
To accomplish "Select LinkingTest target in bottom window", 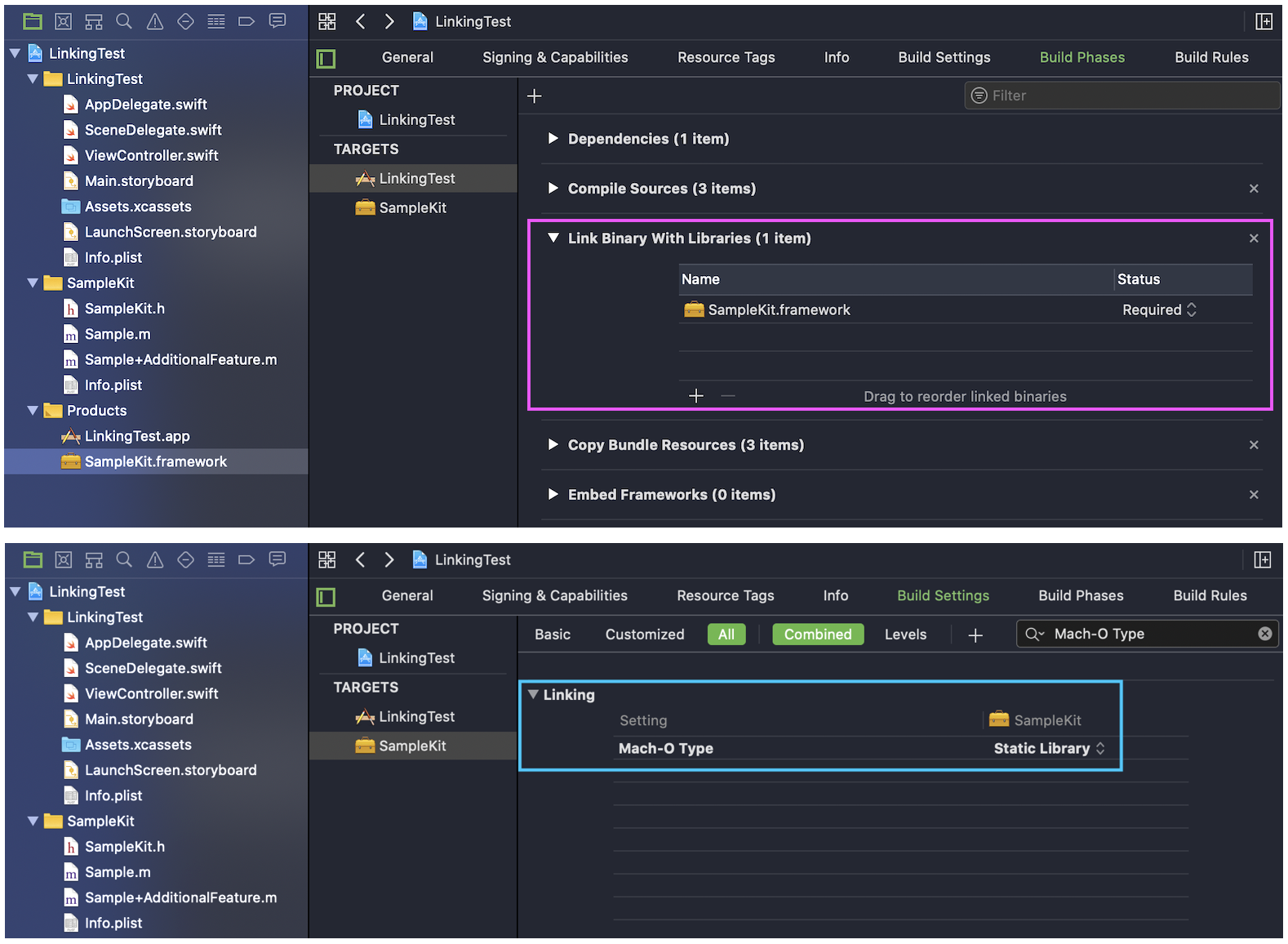I will point(413,717).
